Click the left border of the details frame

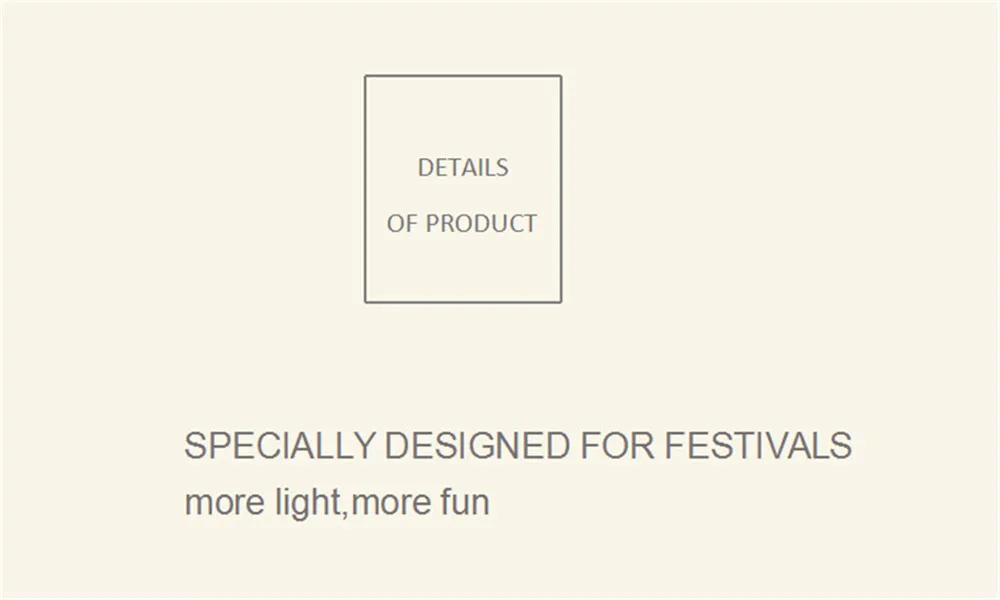(365, 189)
